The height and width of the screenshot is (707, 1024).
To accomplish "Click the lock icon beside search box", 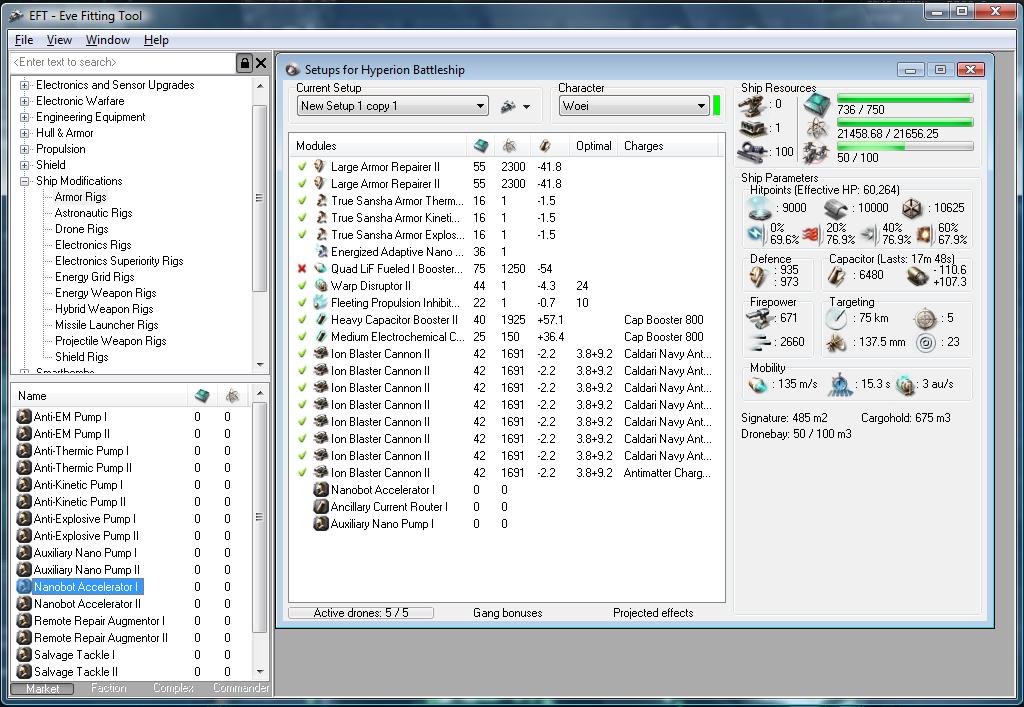I will 244,63.
